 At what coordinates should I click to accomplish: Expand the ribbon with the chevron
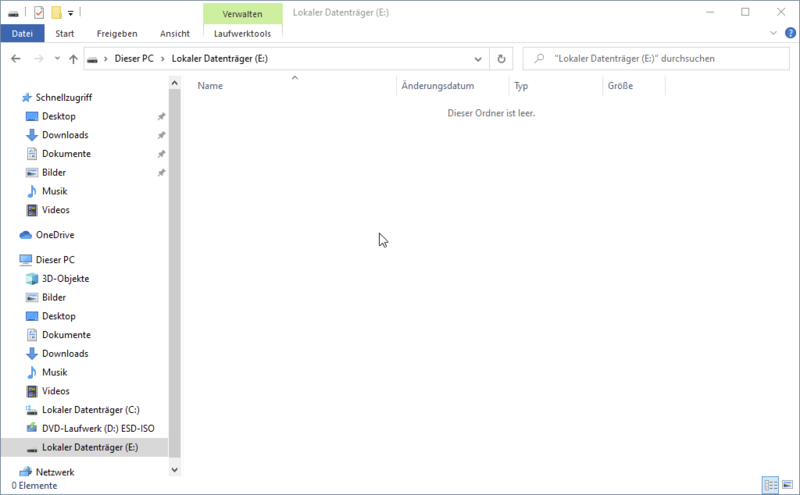pyautogui.click(x=775, y=33)
